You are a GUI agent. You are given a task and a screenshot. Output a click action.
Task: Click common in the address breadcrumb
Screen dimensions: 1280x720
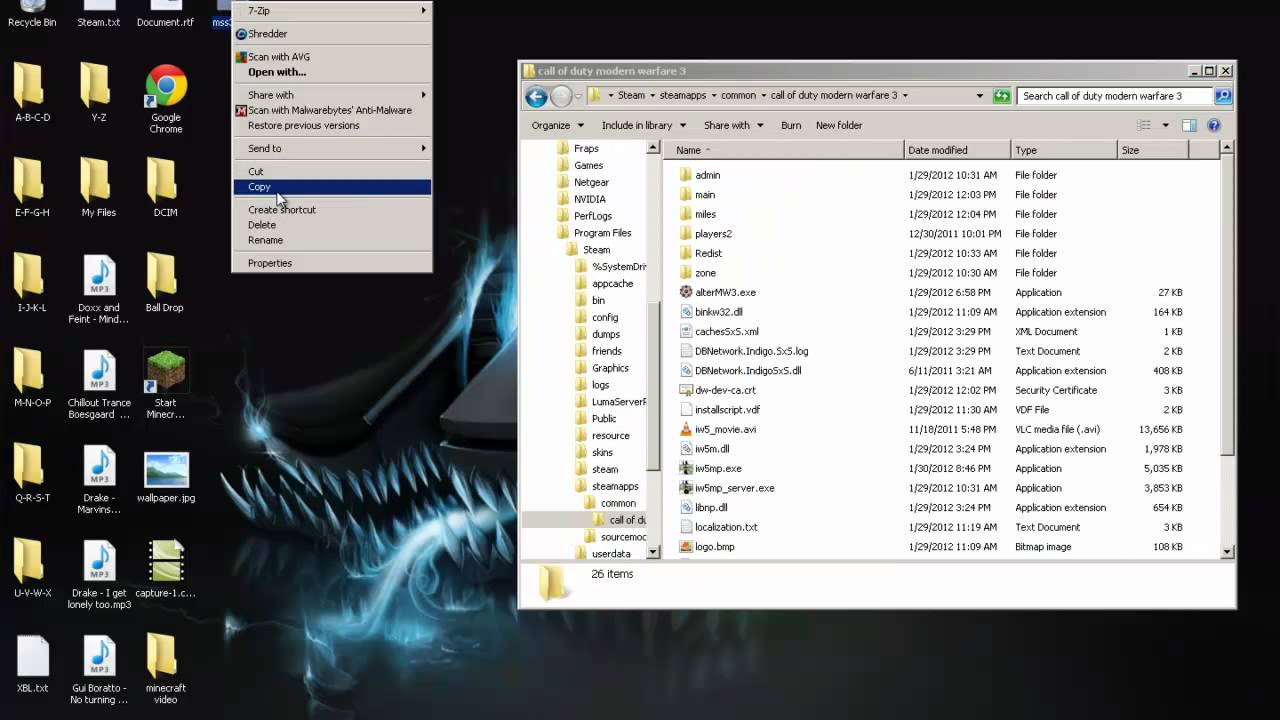738,96
